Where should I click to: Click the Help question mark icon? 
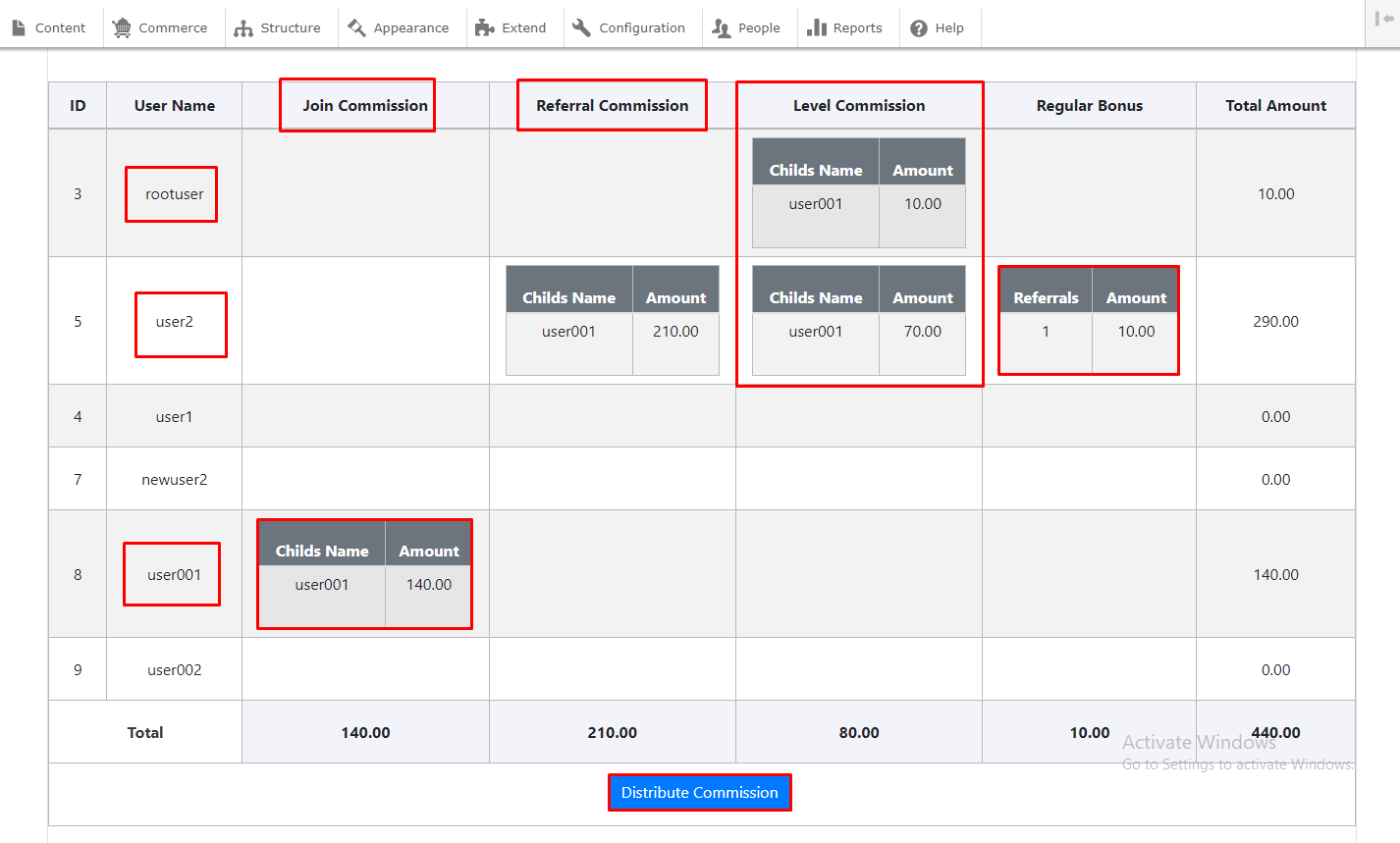[x=919, y=27]
